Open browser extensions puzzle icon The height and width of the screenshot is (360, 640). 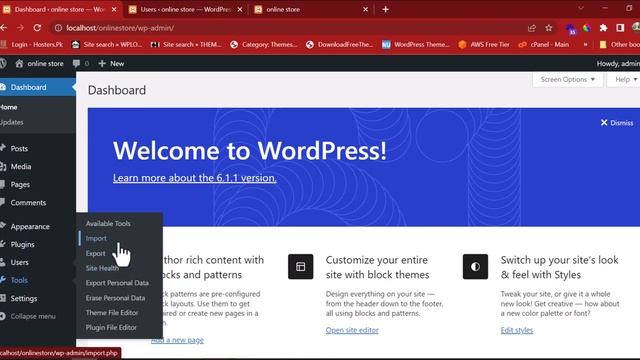click(x=603, y=28)
